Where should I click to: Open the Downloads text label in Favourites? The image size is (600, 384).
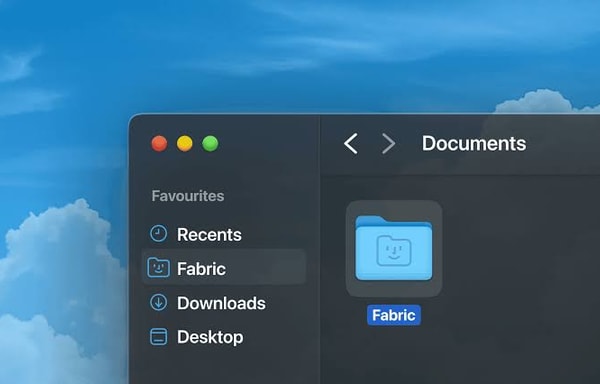tap(221, 303)
